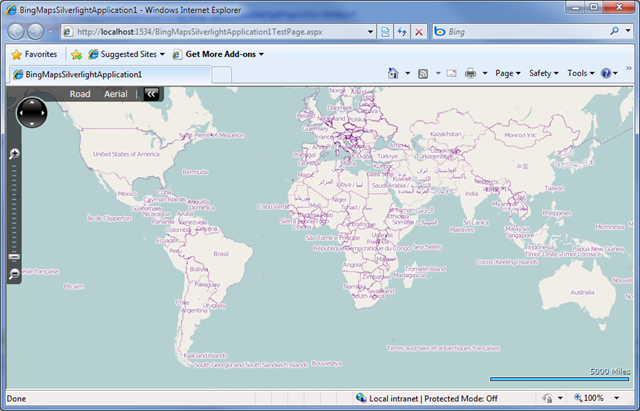Click the RSS feeds icon
640x411 pixels.
click(423, 73)
